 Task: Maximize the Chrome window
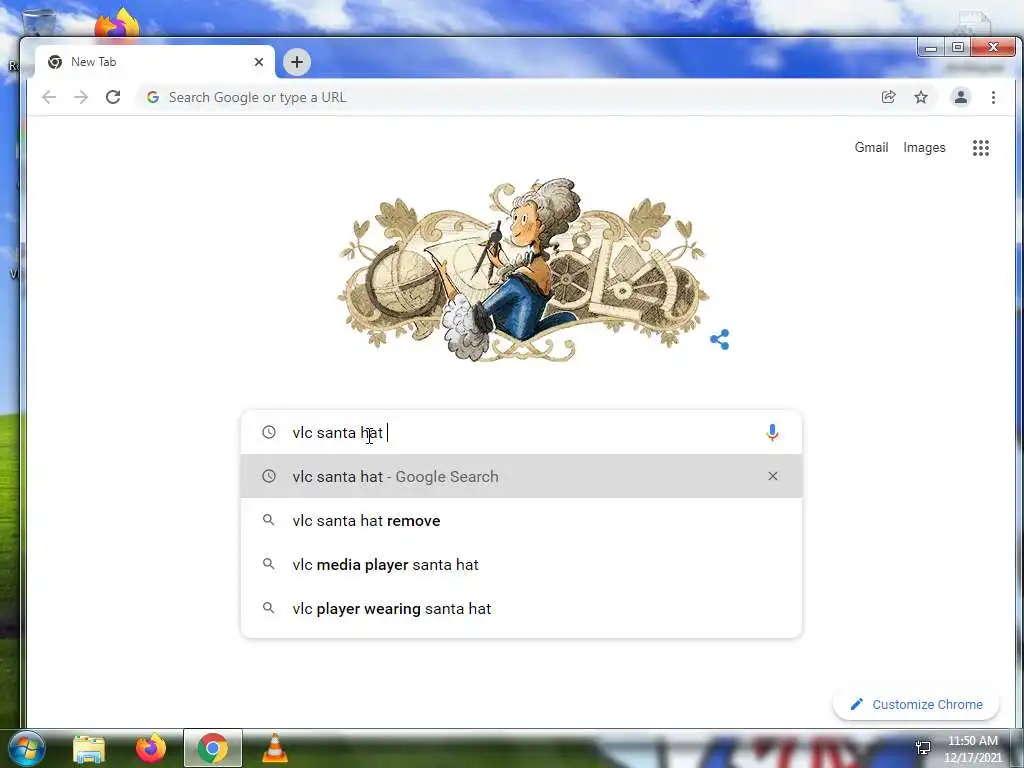pos(957,48)
